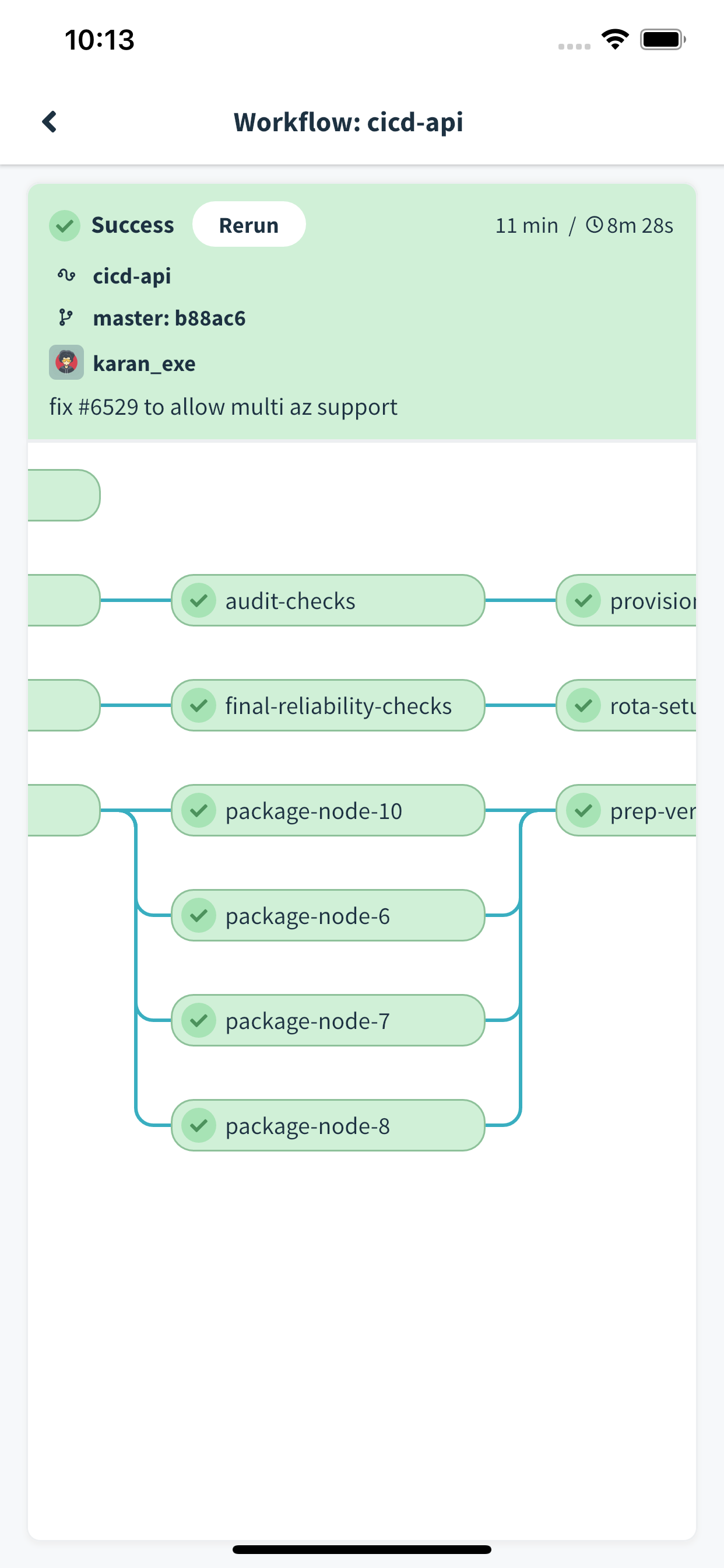724x1568 pixels.
Task: Click the commit message mentioning #6529
Action: pos(223,407)
